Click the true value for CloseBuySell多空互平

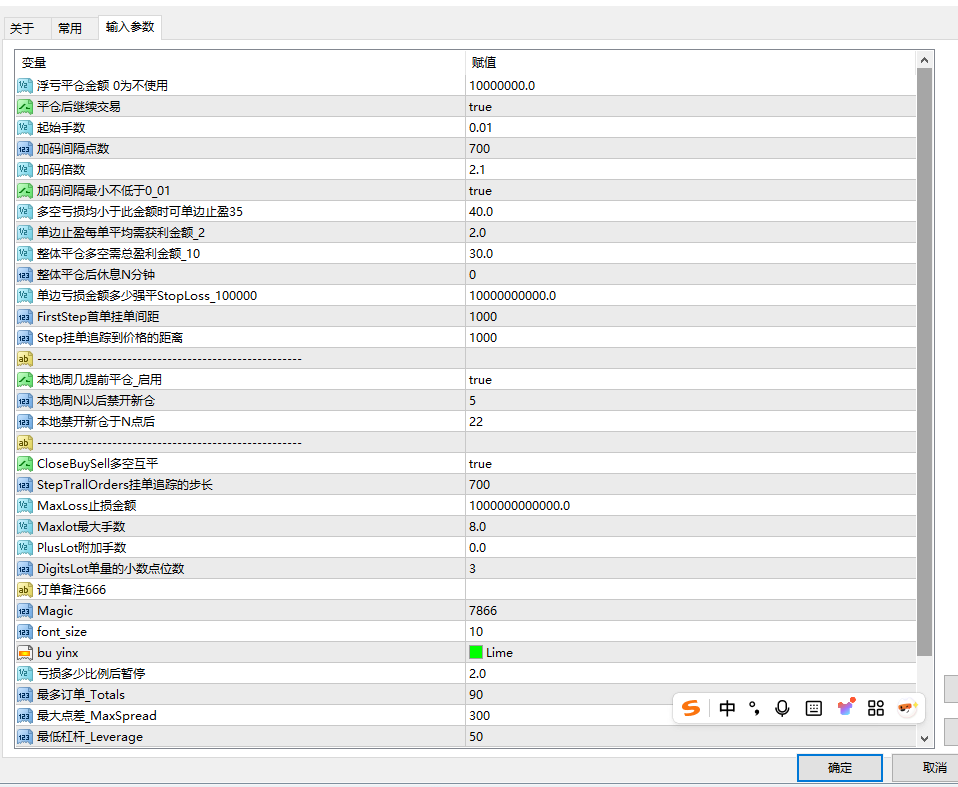480,464
